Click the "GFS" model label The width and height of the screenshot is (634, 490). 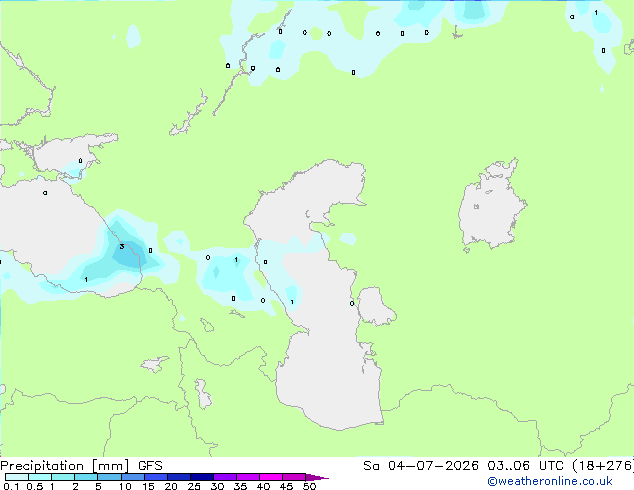pyautogui.click(x=150, y=466)
